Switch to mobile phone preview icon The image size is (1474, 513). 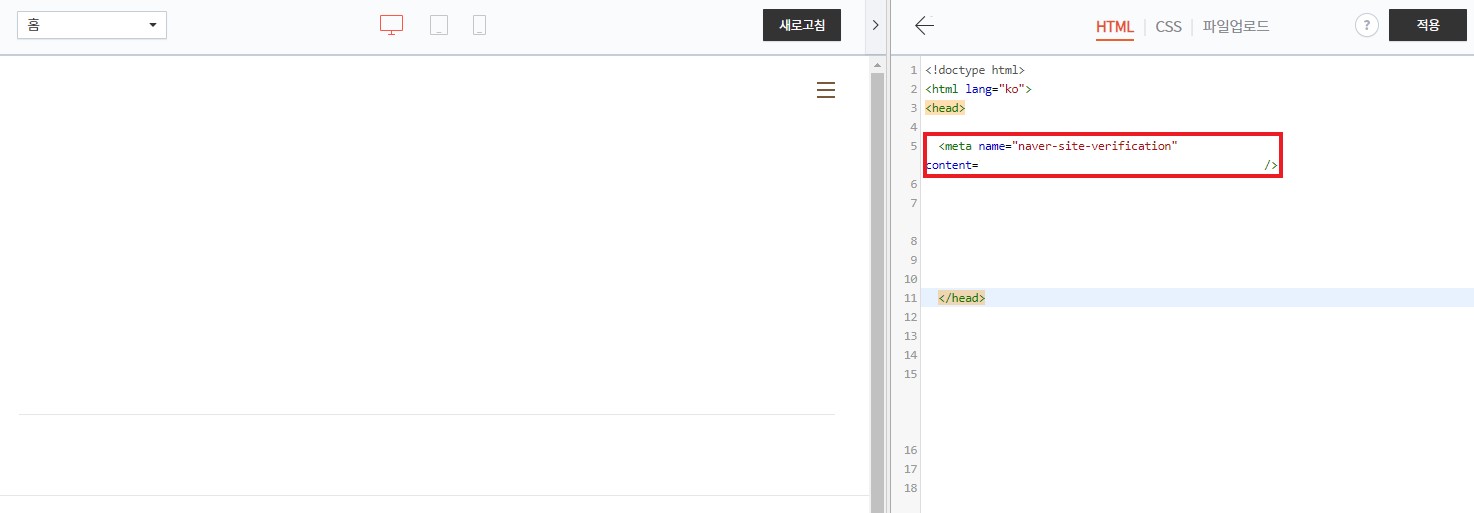point(480,25)
